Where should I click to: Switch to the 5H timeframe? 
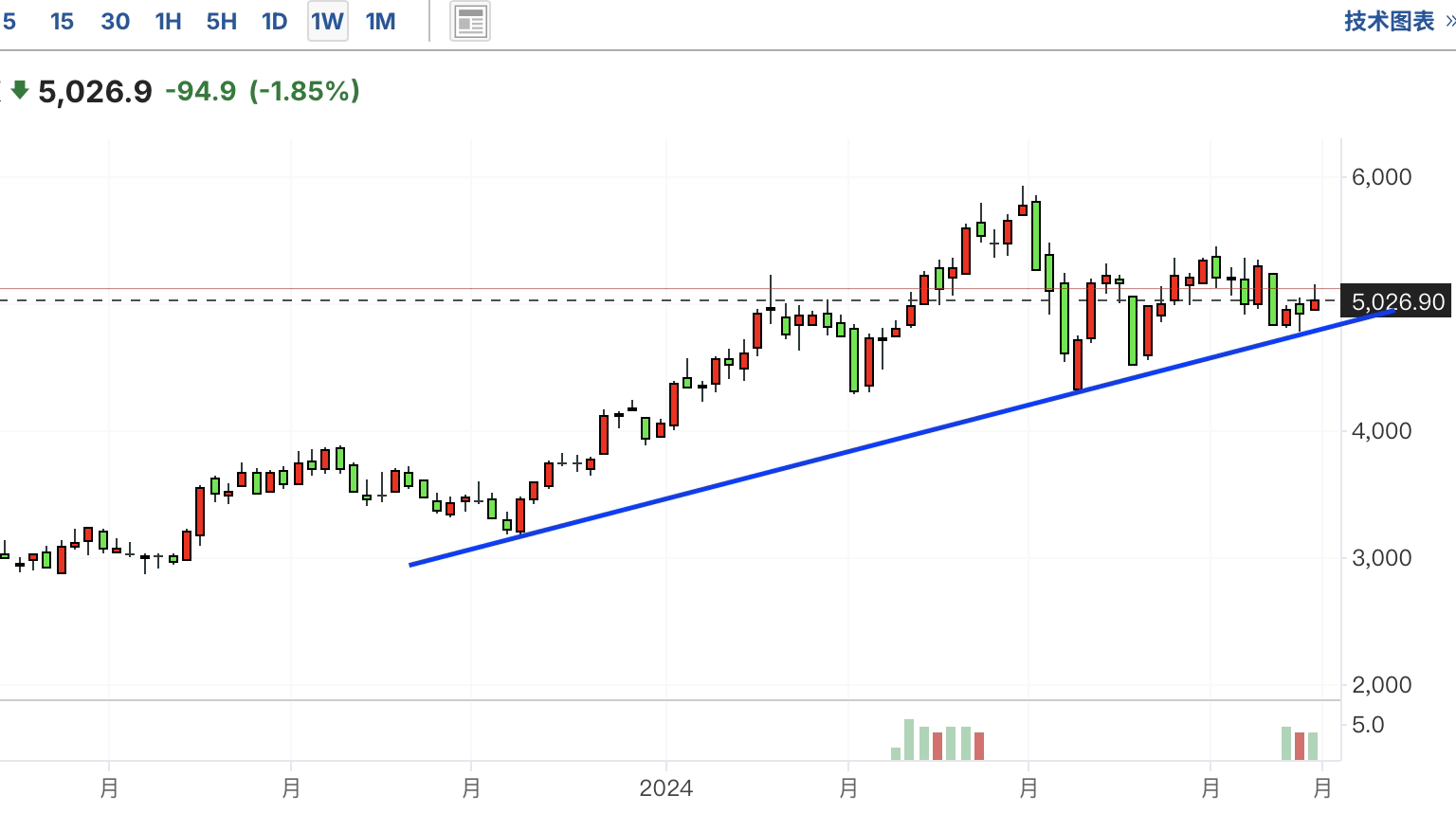coord(221,21)
